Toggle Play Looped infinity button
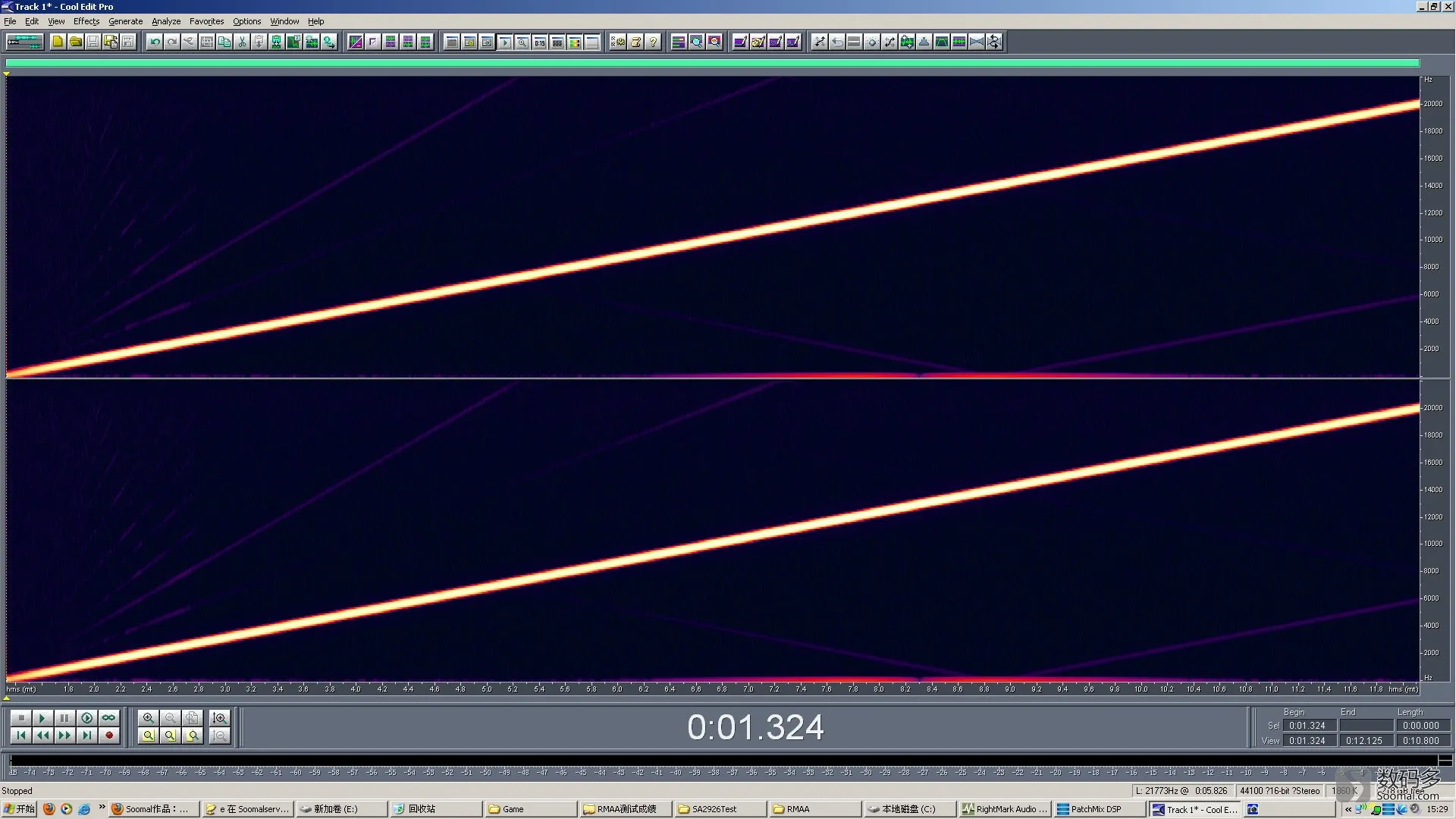 [x=108, y=717]
